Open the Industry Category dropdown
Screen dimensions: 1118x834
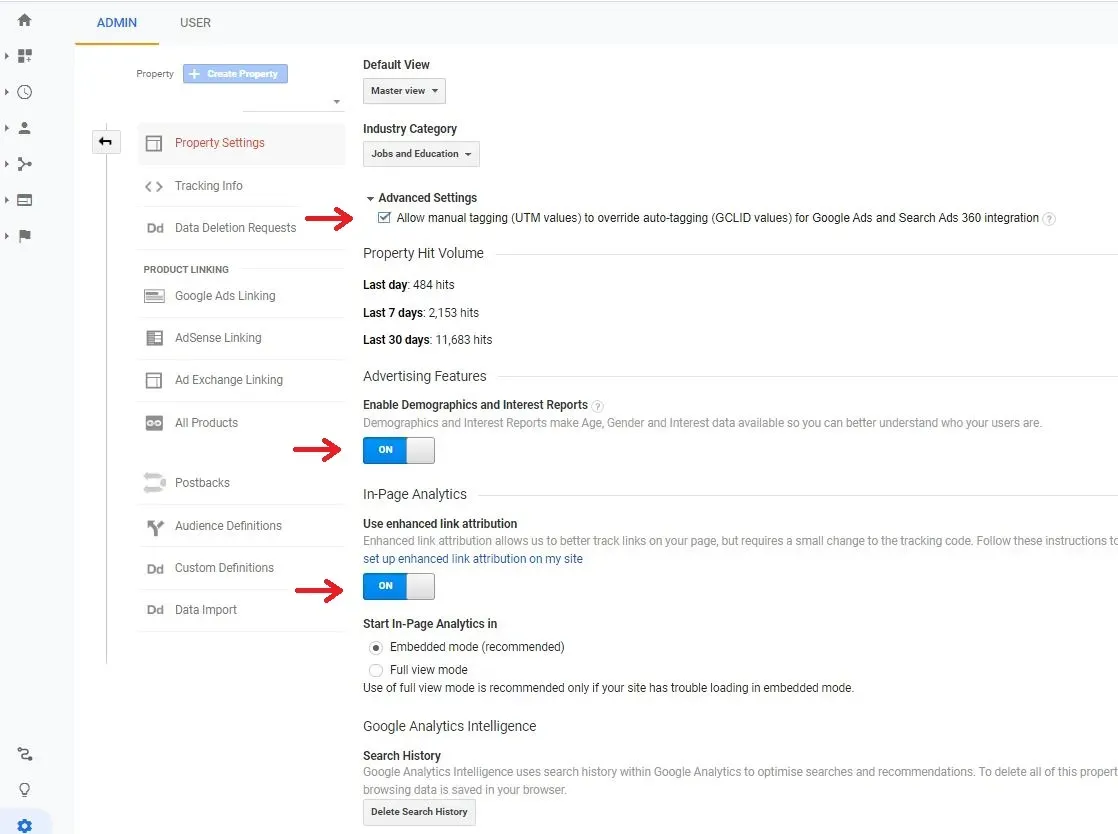click(421, 154)
